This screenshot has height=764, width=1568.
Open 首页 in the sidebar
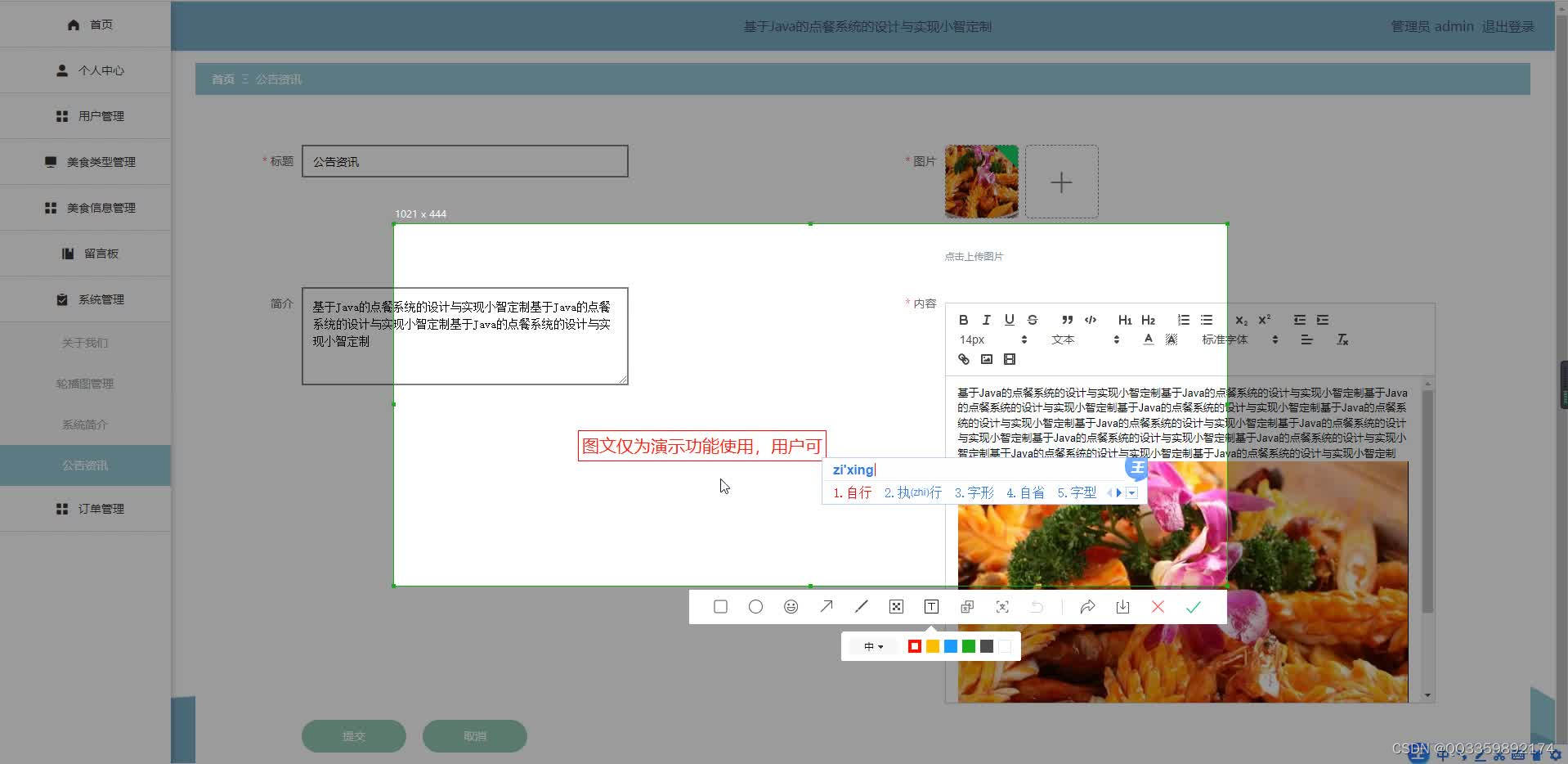pyautogui.click(x=85, y=25)
